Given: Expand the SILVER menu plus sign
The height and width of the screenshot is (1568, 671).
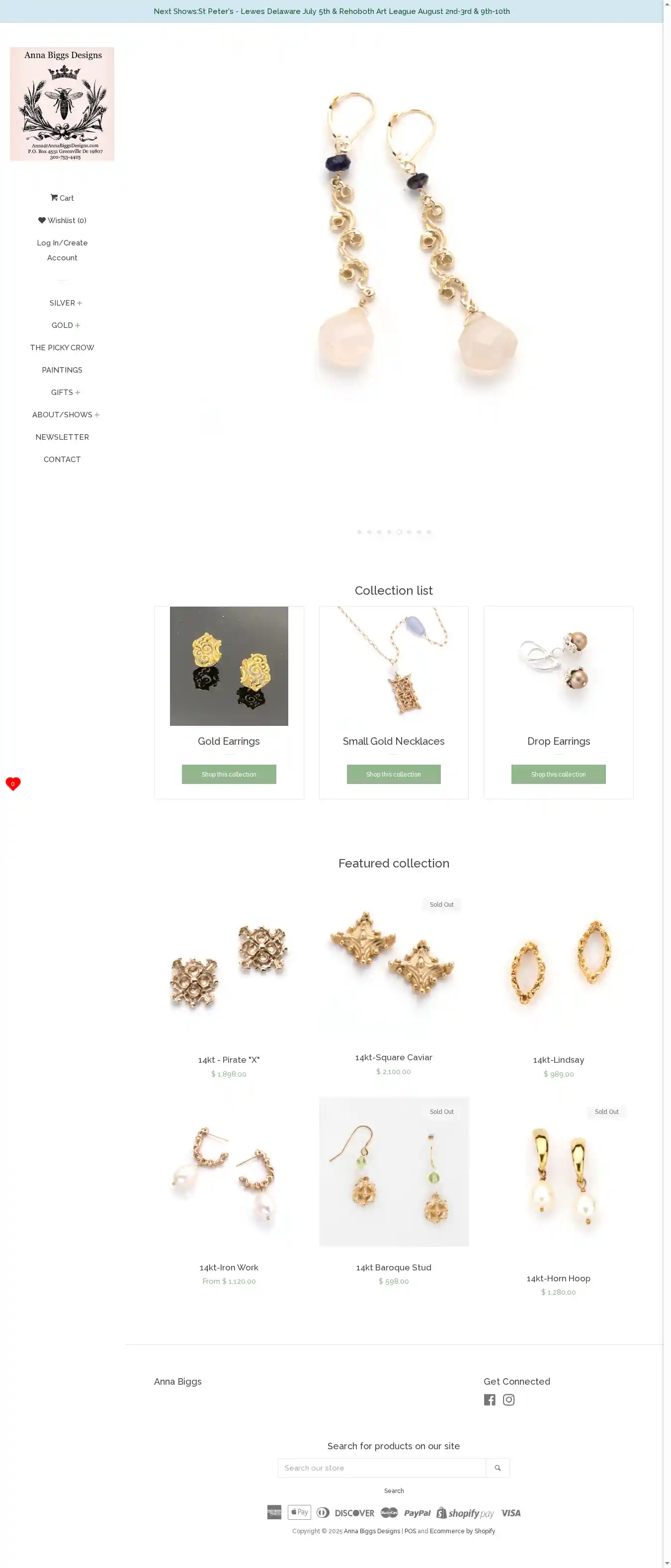Looking at the screenshot, I should tap(79, 303).
